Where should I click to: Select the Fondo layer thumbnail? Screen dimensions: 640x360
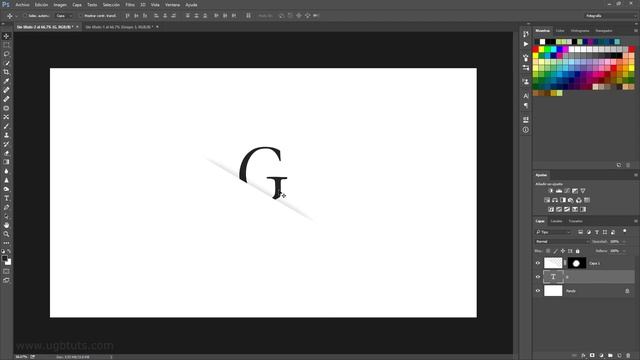pyautogui.click(x=553, y=291)
